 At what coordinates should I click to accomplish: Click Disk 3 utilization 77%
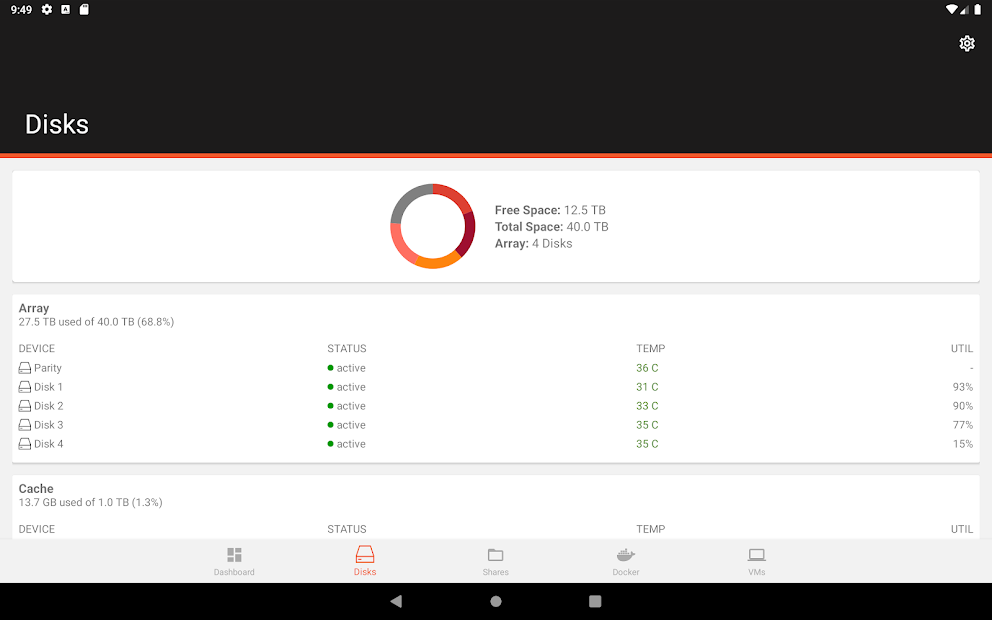[x=963, y=425]
